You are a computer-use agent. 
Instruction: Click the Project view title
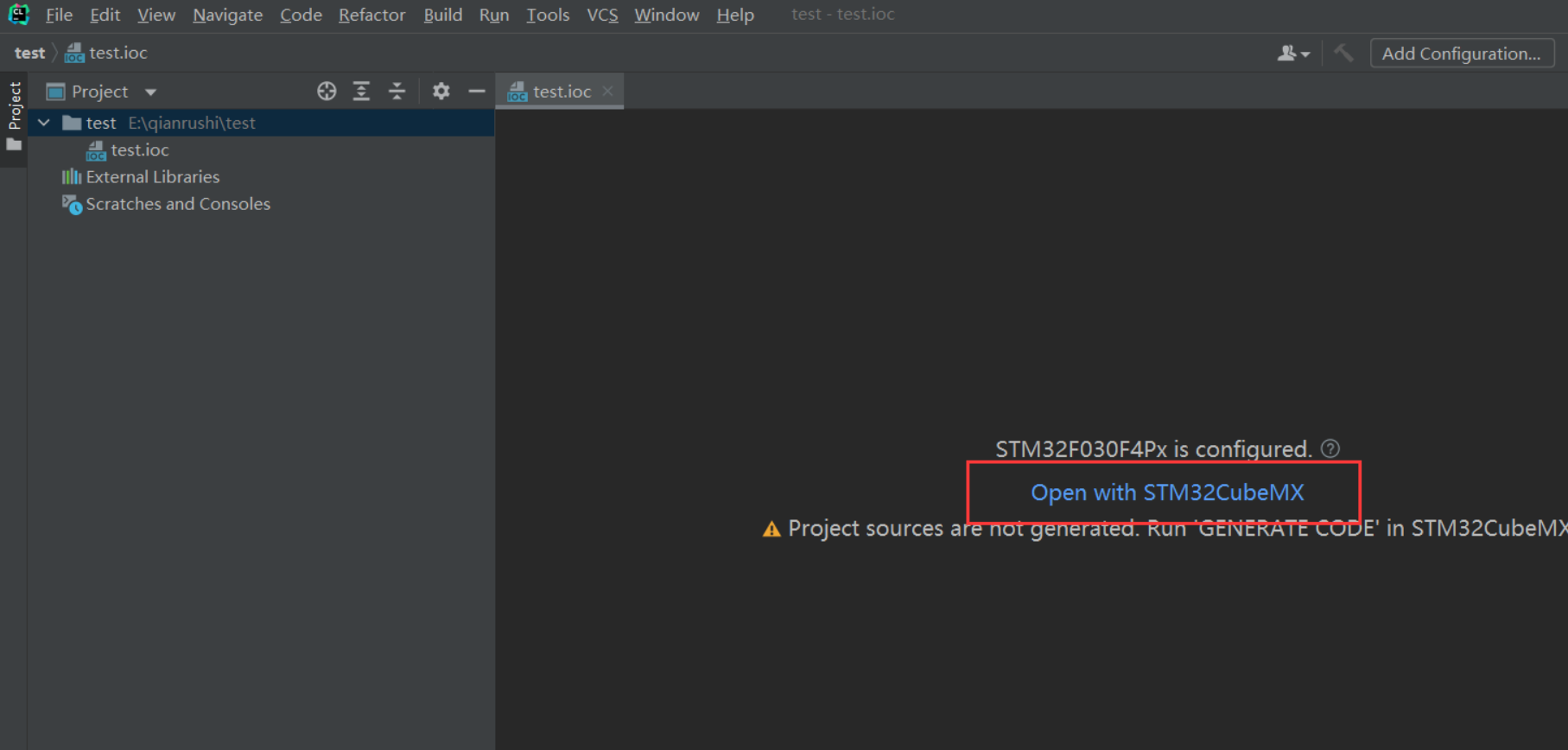[99, 92]
